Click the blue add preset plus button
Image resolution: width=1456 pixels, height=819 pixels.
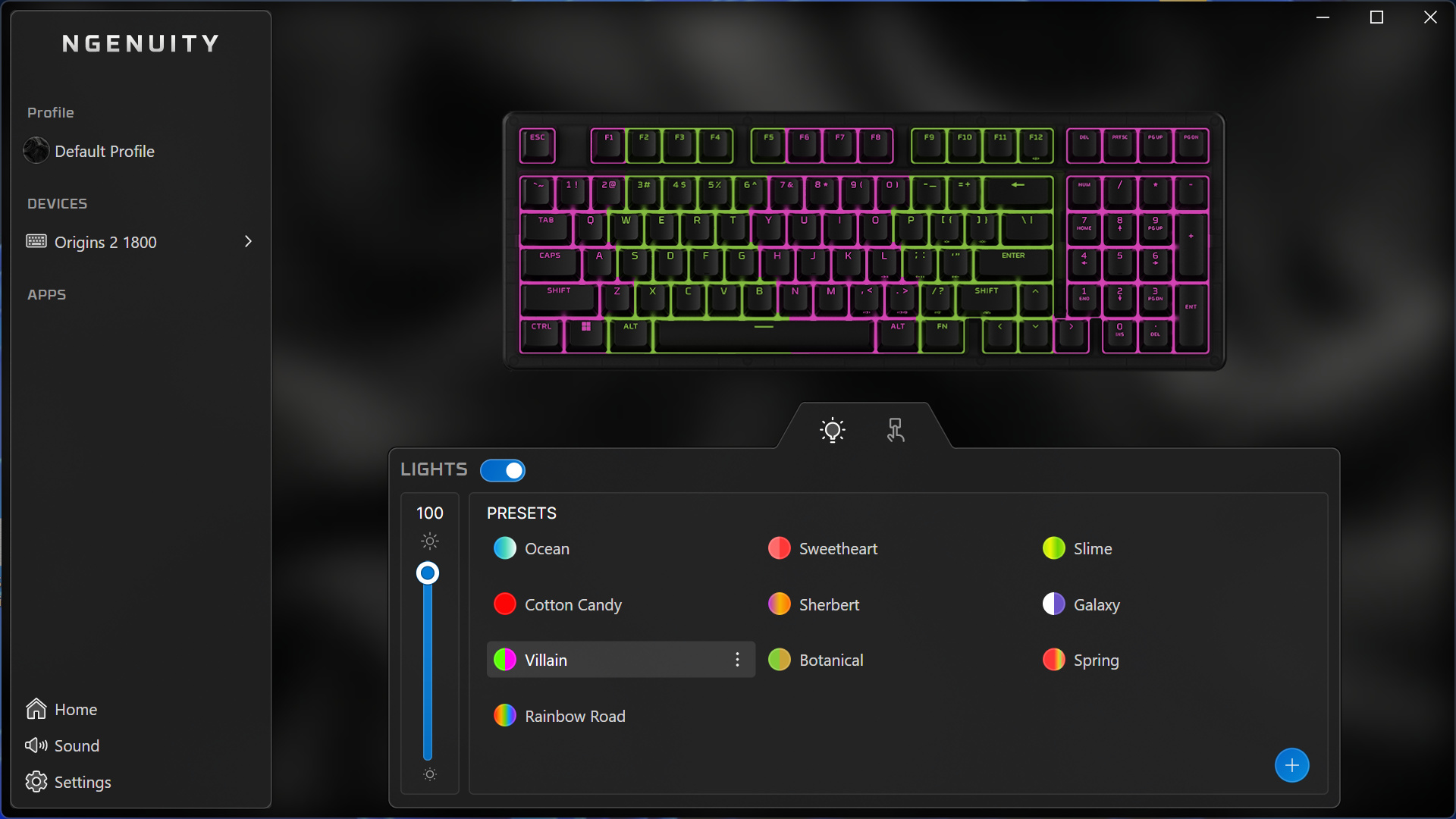pyautogui.click(x=1291, y=765)
